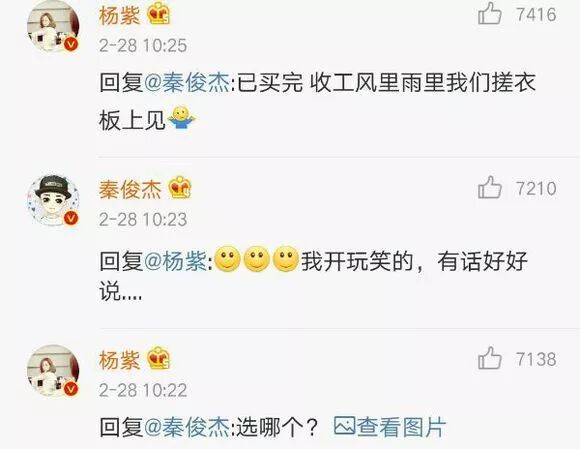
Task: Open username 杨紫 on the top comment
Action: tap(119, 16)
